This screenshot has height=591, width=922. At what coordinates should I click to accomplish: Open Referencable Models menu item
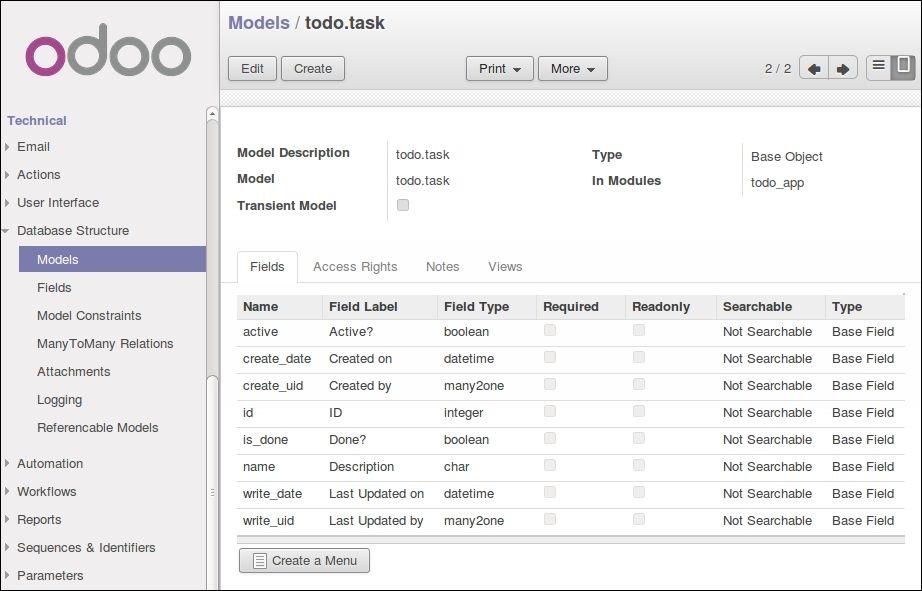pos(98,428)
